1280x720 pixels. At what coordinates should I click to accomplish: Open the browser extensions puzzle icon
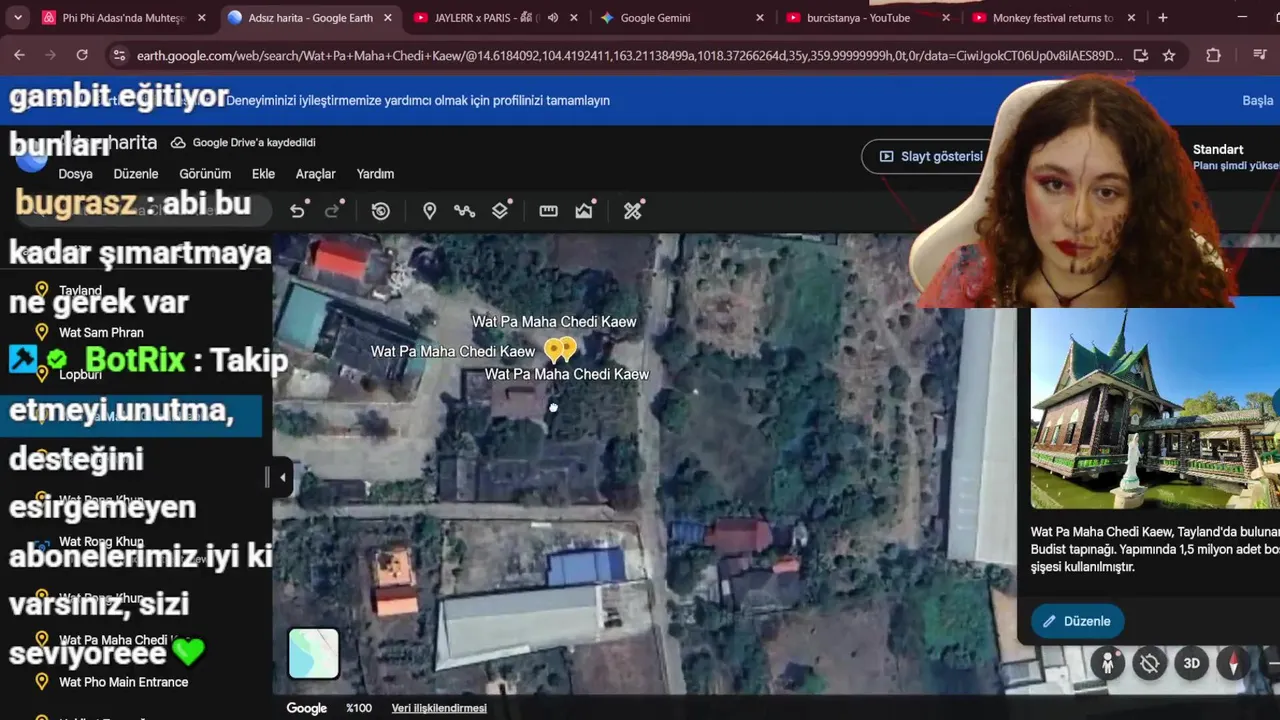click(x=1213, y=55)
